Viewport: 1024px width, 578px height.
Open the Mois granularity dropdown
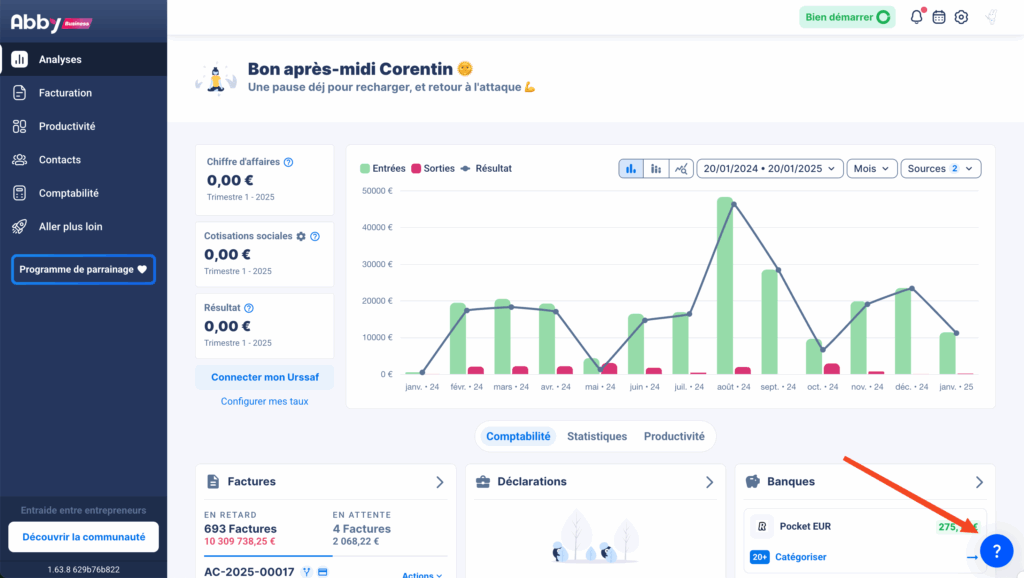point(870,169)
